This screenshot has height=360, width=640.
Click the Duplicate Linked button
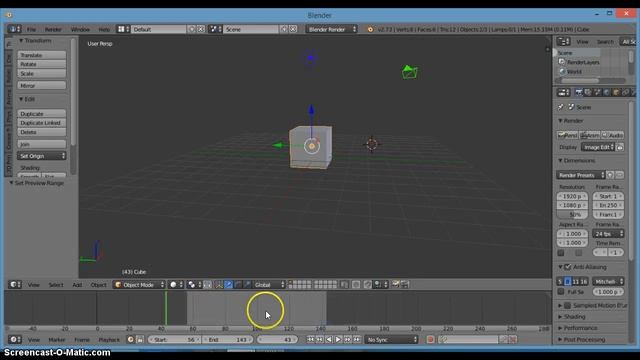pyautogui.click(x=42, y=123)
